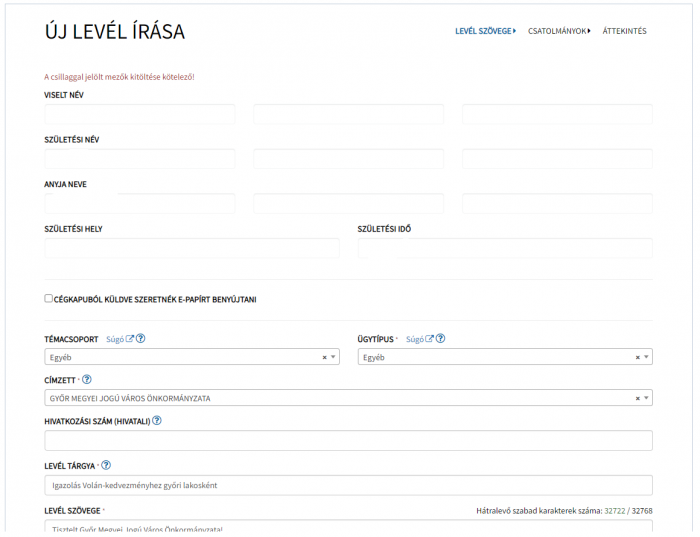Go to the Áttekintés step

point(624,31)
